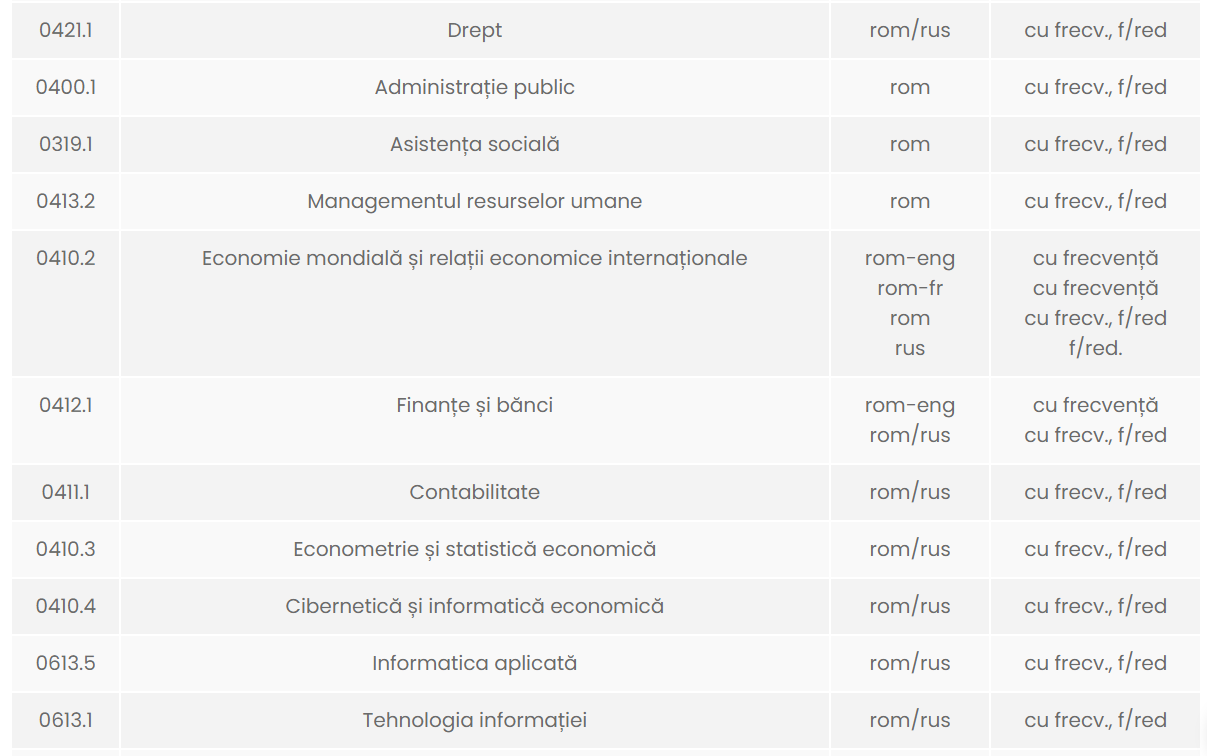Click the Drept program name
Viewport: 1207px width, 756px height.
pyautogui.click(x=475, y=30)
